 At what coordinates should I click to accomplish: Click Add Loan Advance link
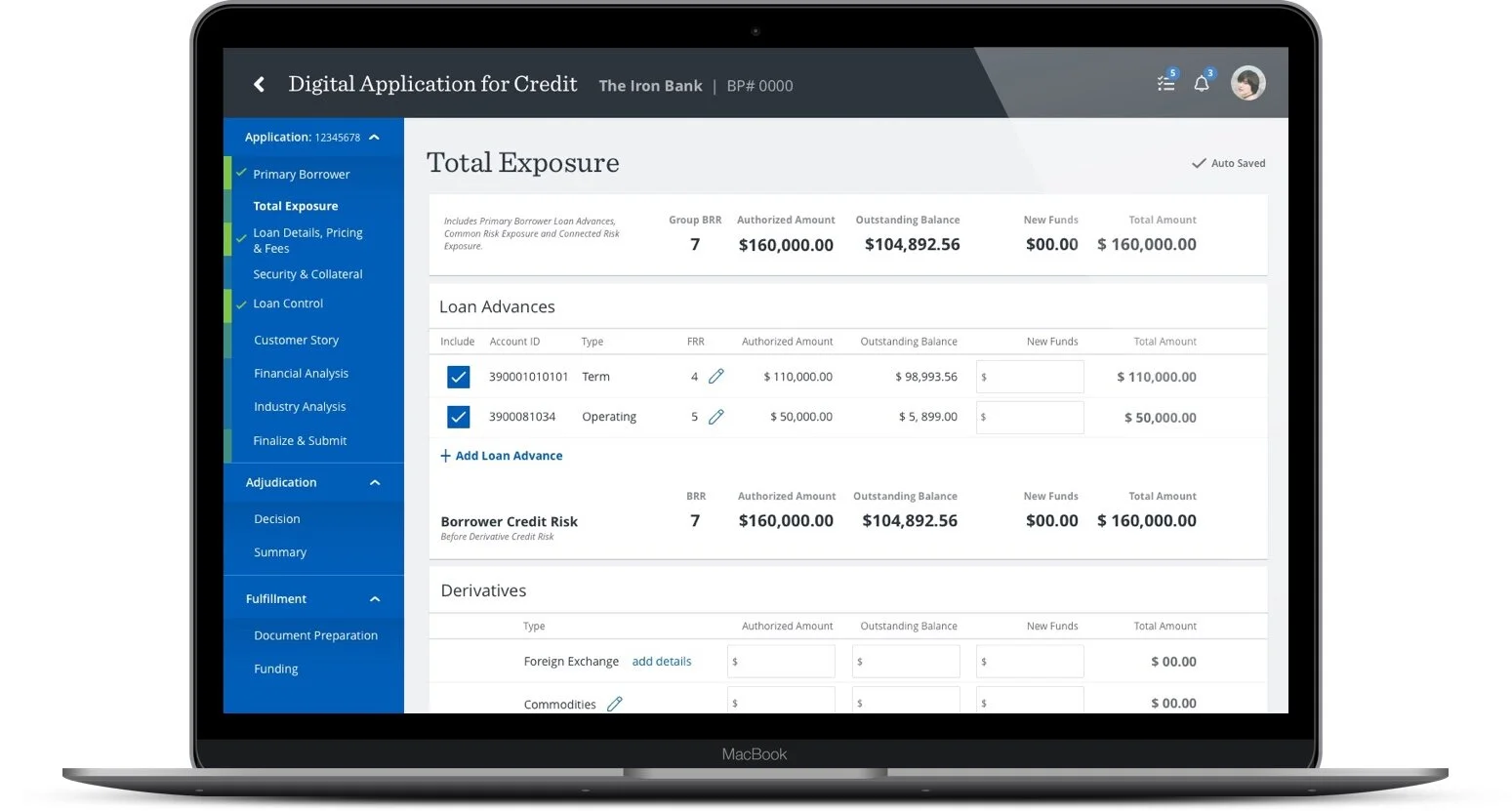coord(509,456)
